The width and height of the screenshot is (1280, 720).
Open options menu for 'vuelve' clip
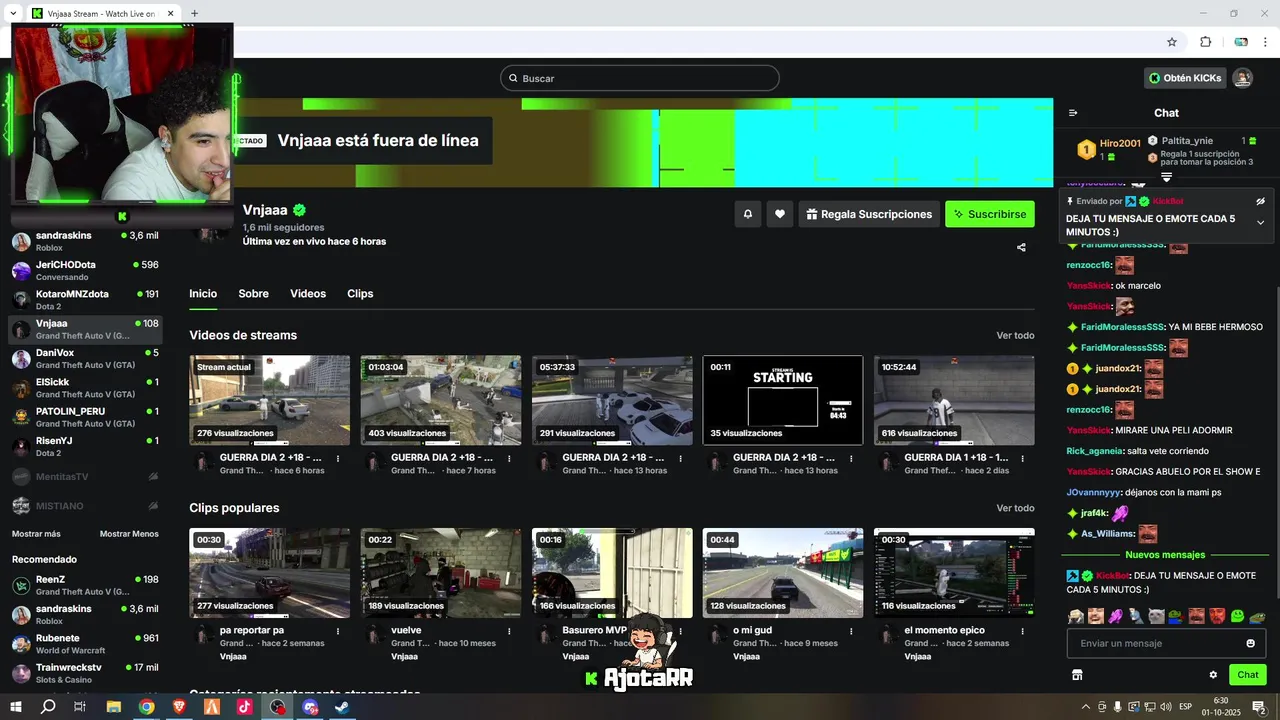coord(509,631)
